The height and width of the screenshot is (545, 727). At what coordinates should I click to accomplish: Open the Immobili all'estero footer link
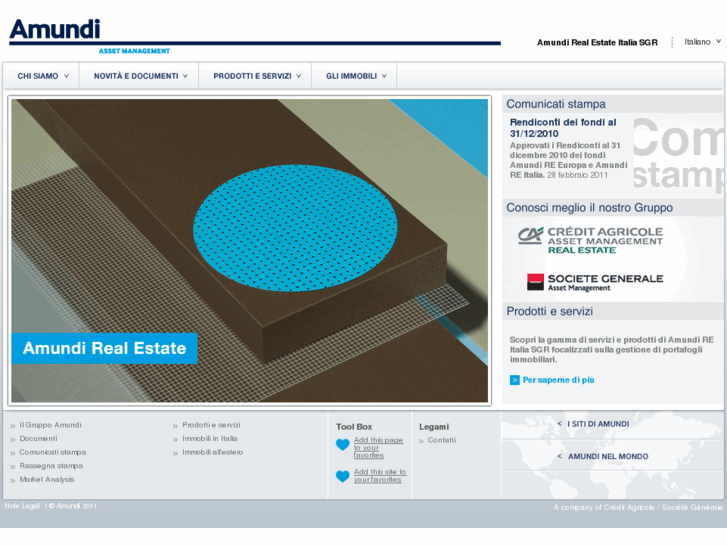[x=212, y=452]
